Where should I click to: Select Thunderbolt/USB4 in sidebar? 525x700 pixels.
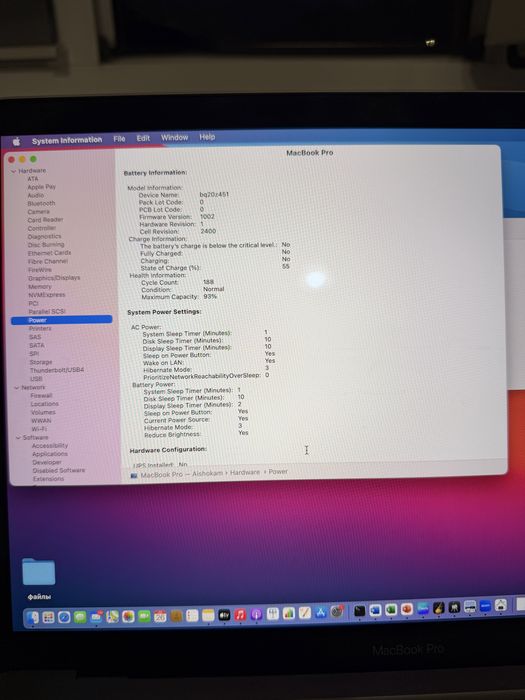57,371
